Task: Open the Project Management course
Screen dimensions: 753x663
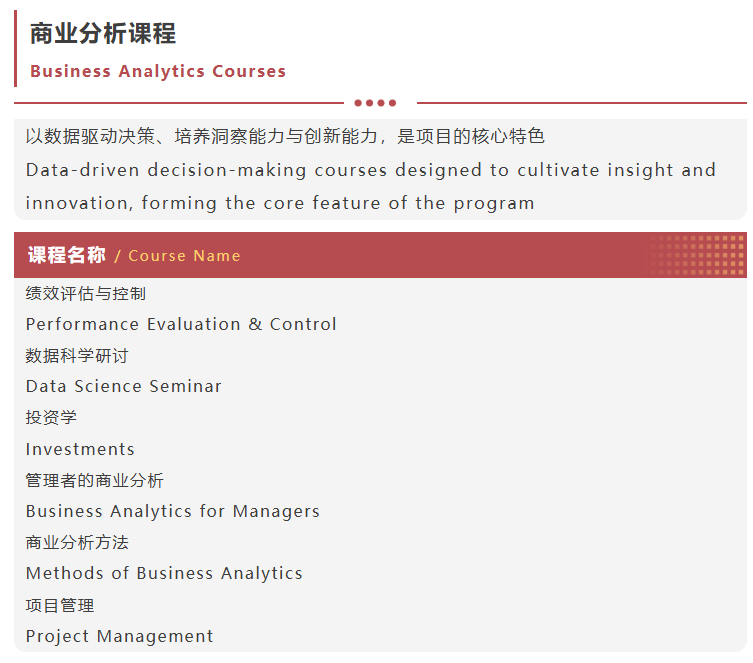Action: (120, 636)
